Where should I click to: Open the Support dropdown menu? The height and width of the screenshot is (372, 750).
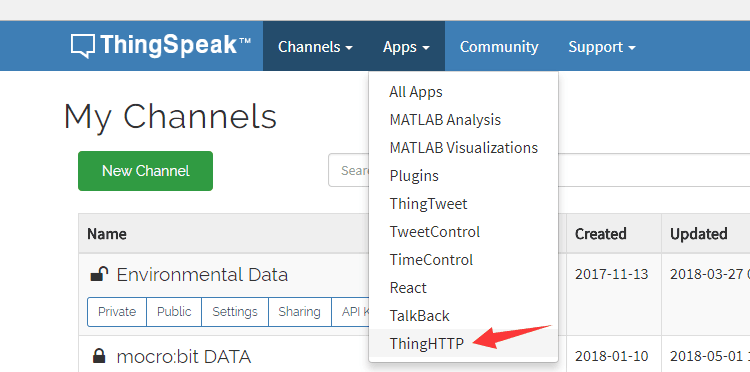(x=602, y=46)
